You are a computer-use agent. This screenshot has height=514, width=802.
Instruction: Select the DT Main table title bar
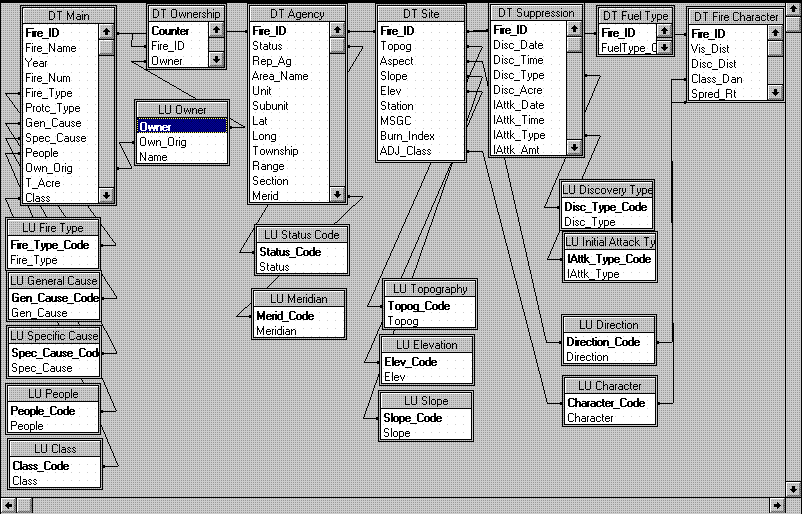coord(69,16)
